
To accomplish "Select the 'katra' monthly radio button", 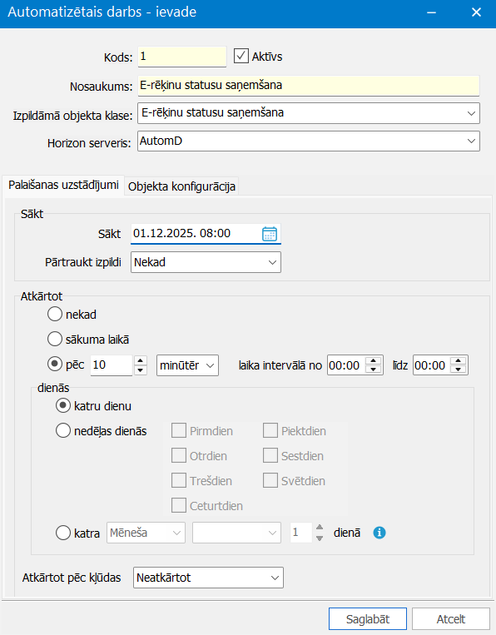I will click(x=63, y=533).
